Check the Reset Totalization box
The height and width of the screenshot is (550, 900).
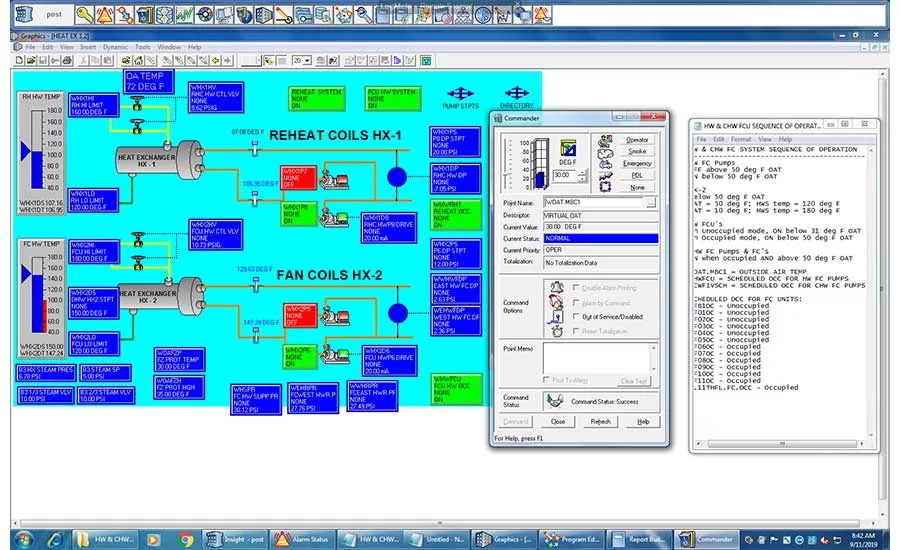click(576, 331)
